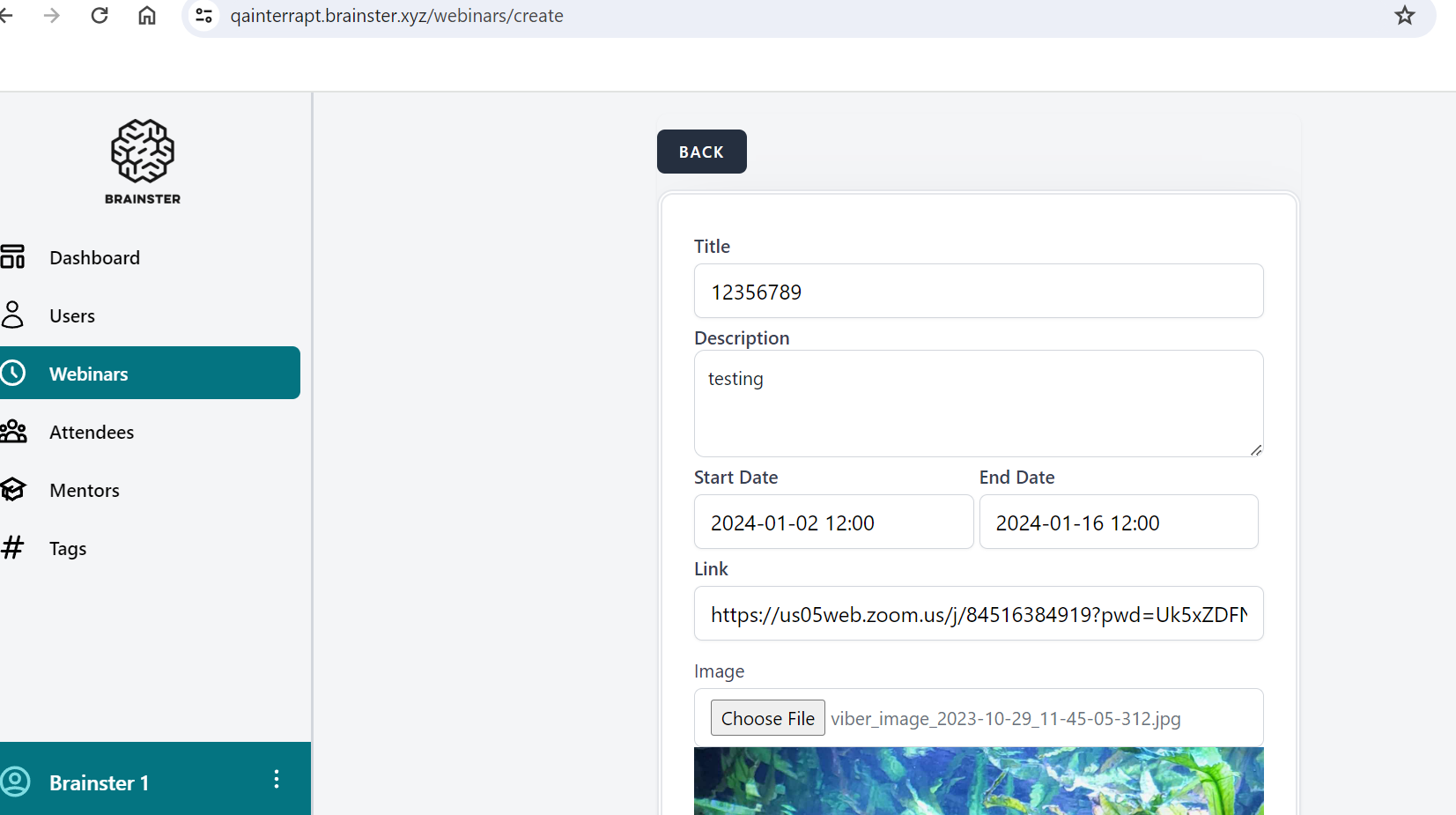
Task: Click the Brainster 1 profile avatar icon
Action: point(16,782)
